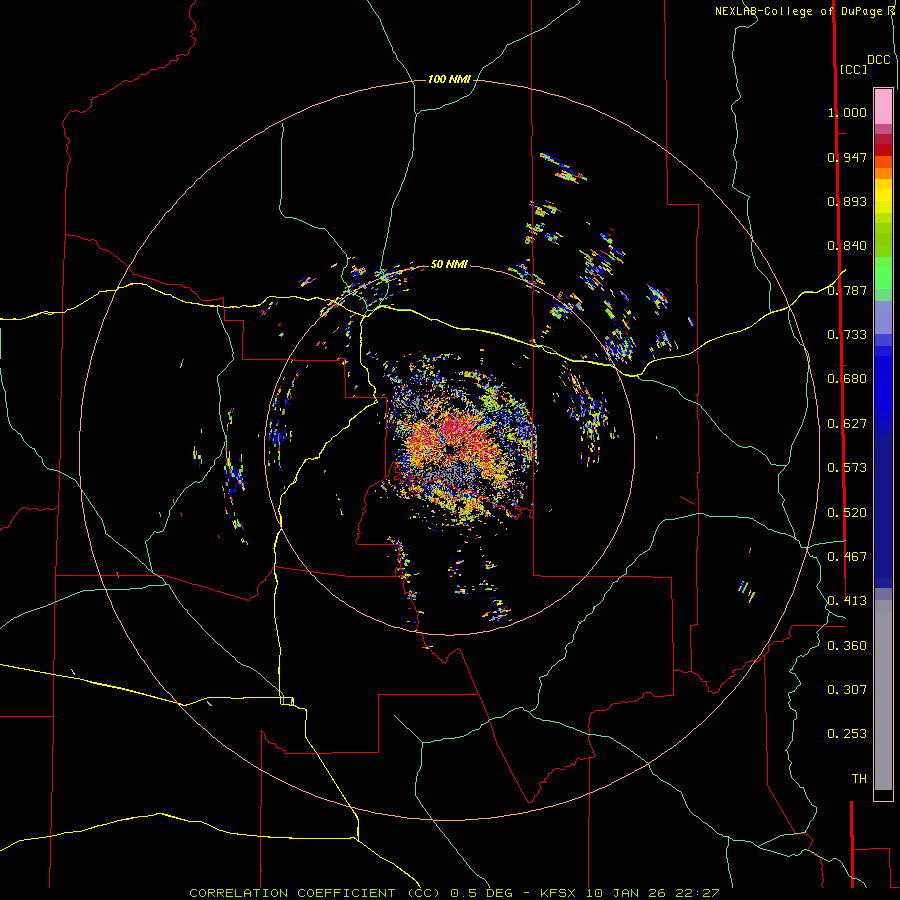
Task: Click the 1.000 value on the legend
Action: [847, 112]
